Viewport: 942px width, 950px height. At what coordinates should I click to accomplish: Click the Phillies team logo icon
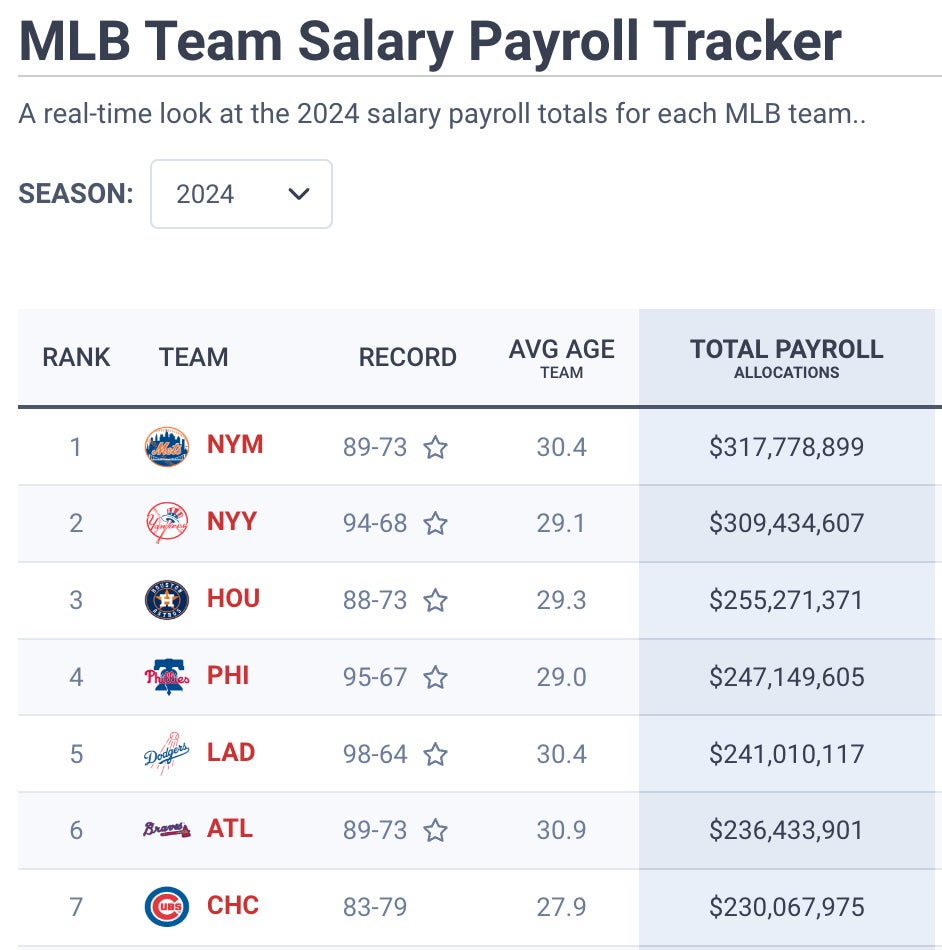tap(166, 677)
